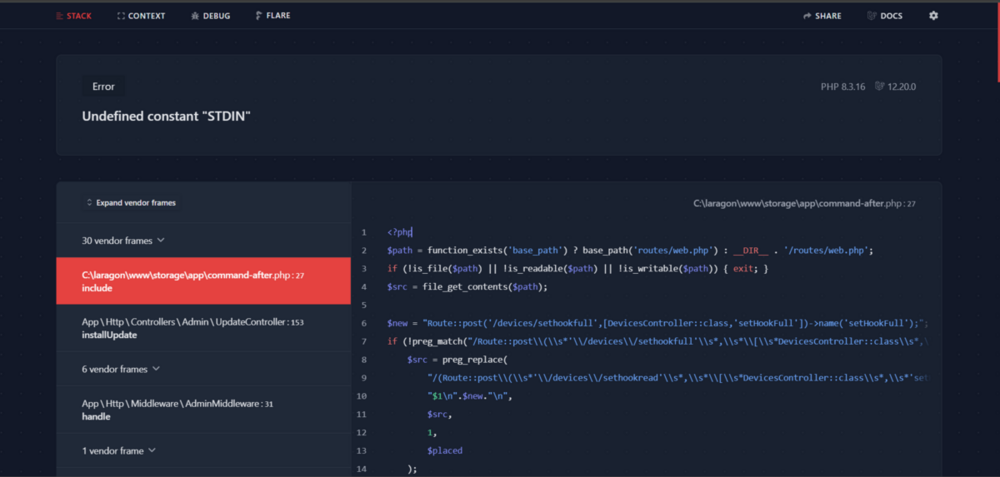Toggle Expand vendor frames button
Viewport: 1000px width, 477px height.
131,203
